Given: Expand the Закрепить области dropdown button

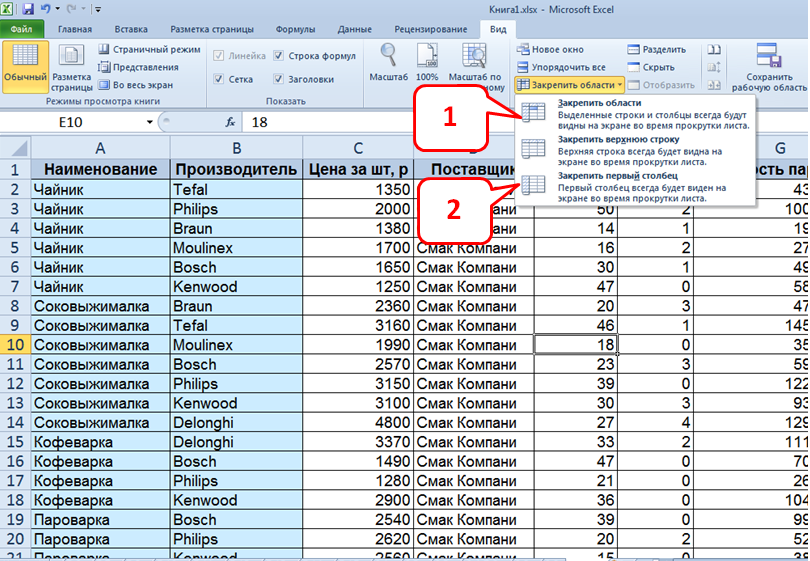Looking at the screenshot, I should point(570,86).
